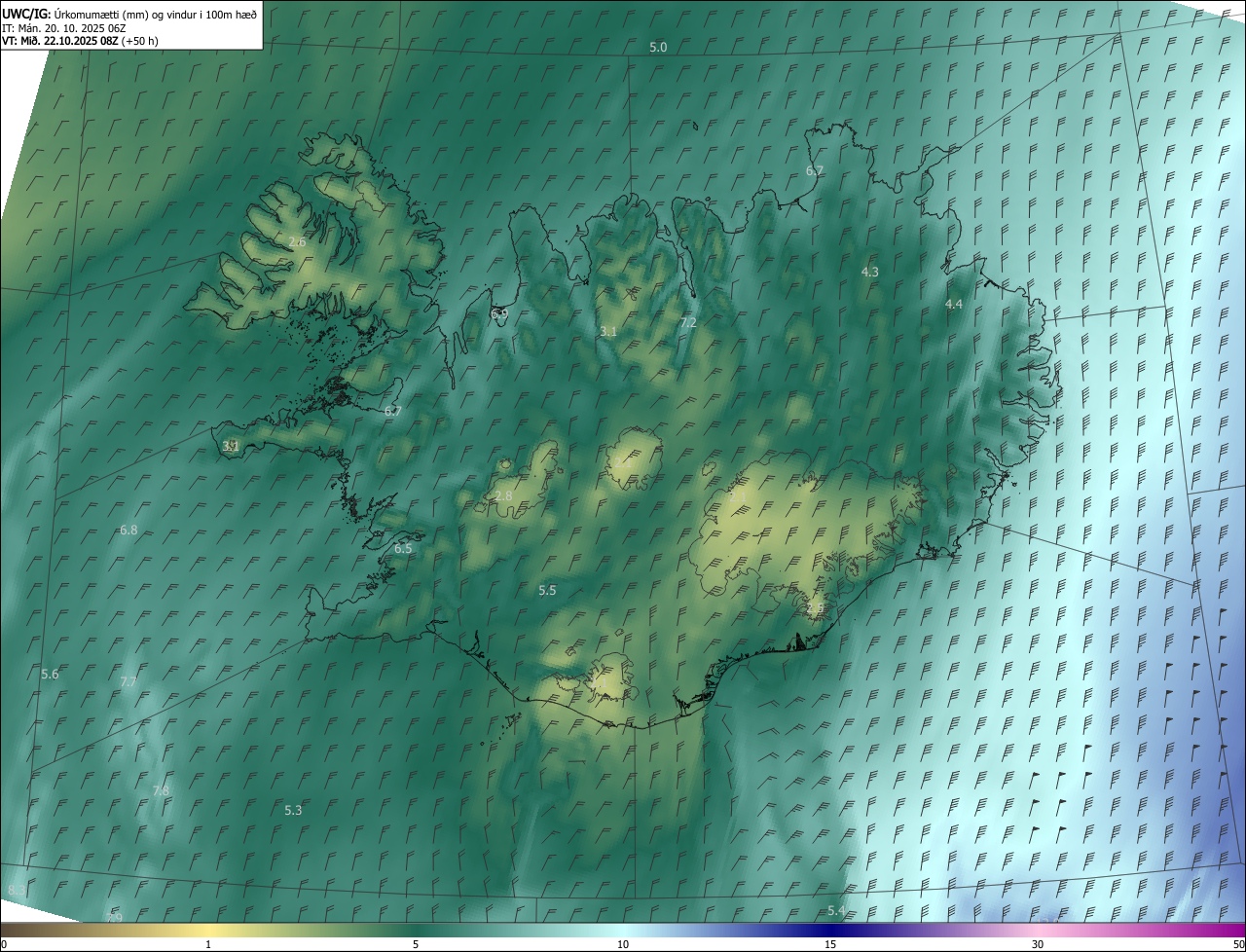This screenshot has height=952, width=1246.
Task: Click the colorbar tick label 15
Action: [x=830, y=944]
